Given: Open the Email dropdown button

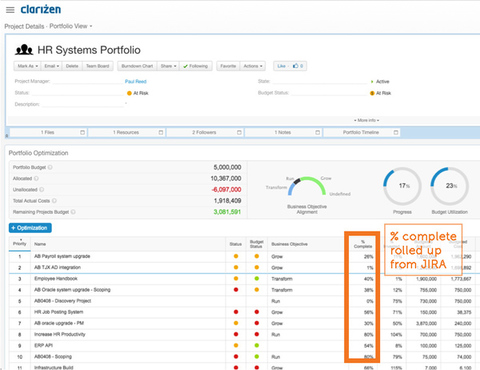Looking at the screenshot, I should (x=52, y=66).
